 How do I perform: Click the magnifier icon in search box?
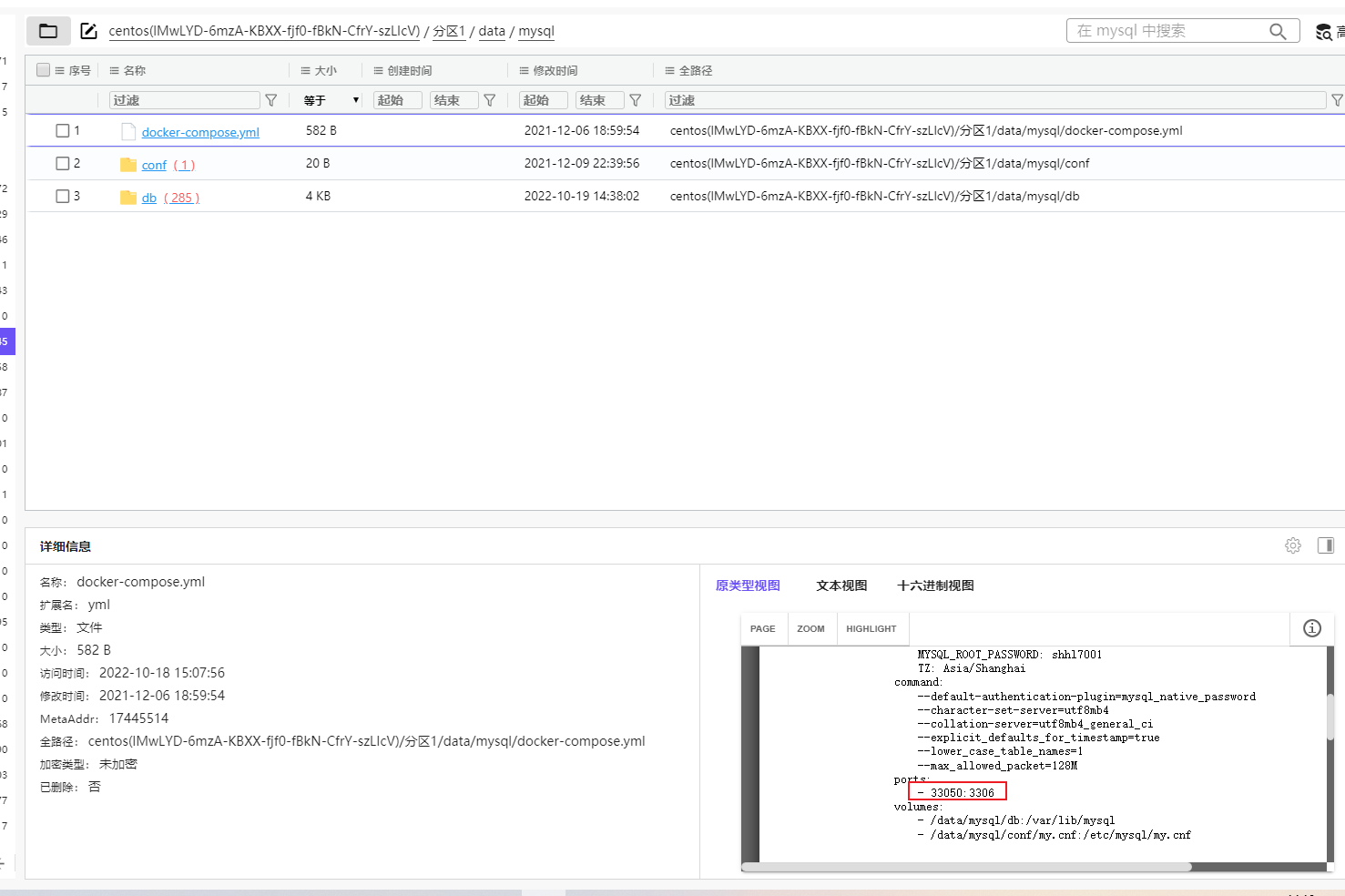(x=1278, y=31)
